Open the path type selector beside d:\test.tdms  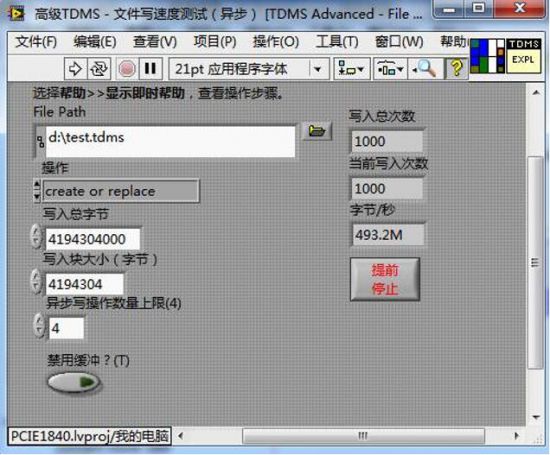click(40, 141)
